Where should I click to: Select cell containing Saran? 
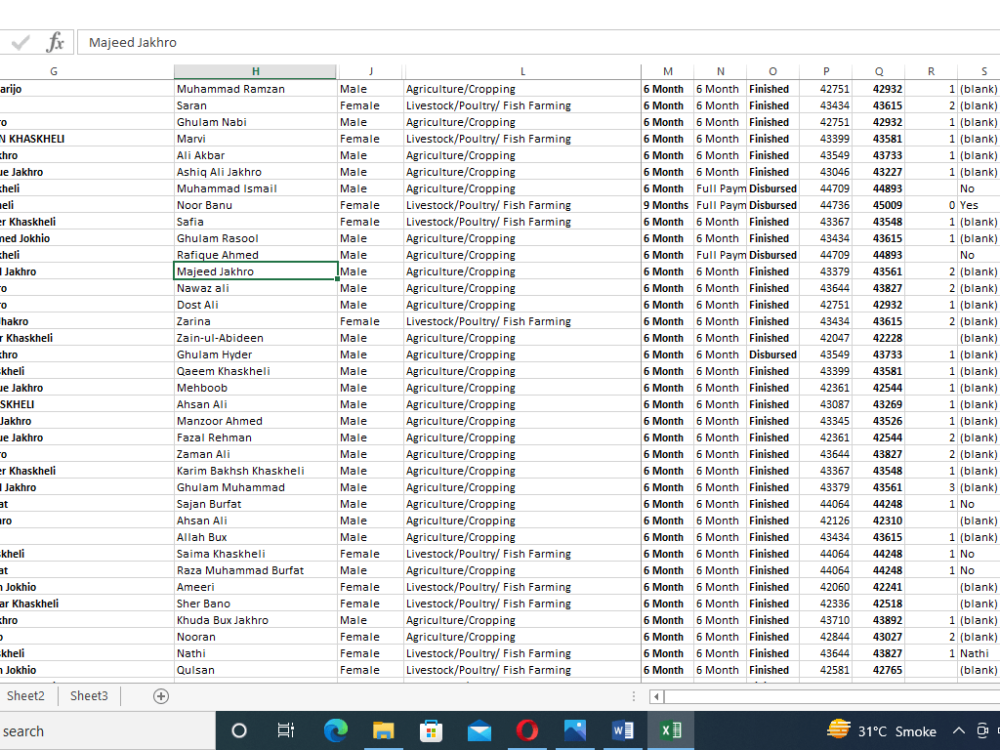pyautogui.click(x=255, y=106)
